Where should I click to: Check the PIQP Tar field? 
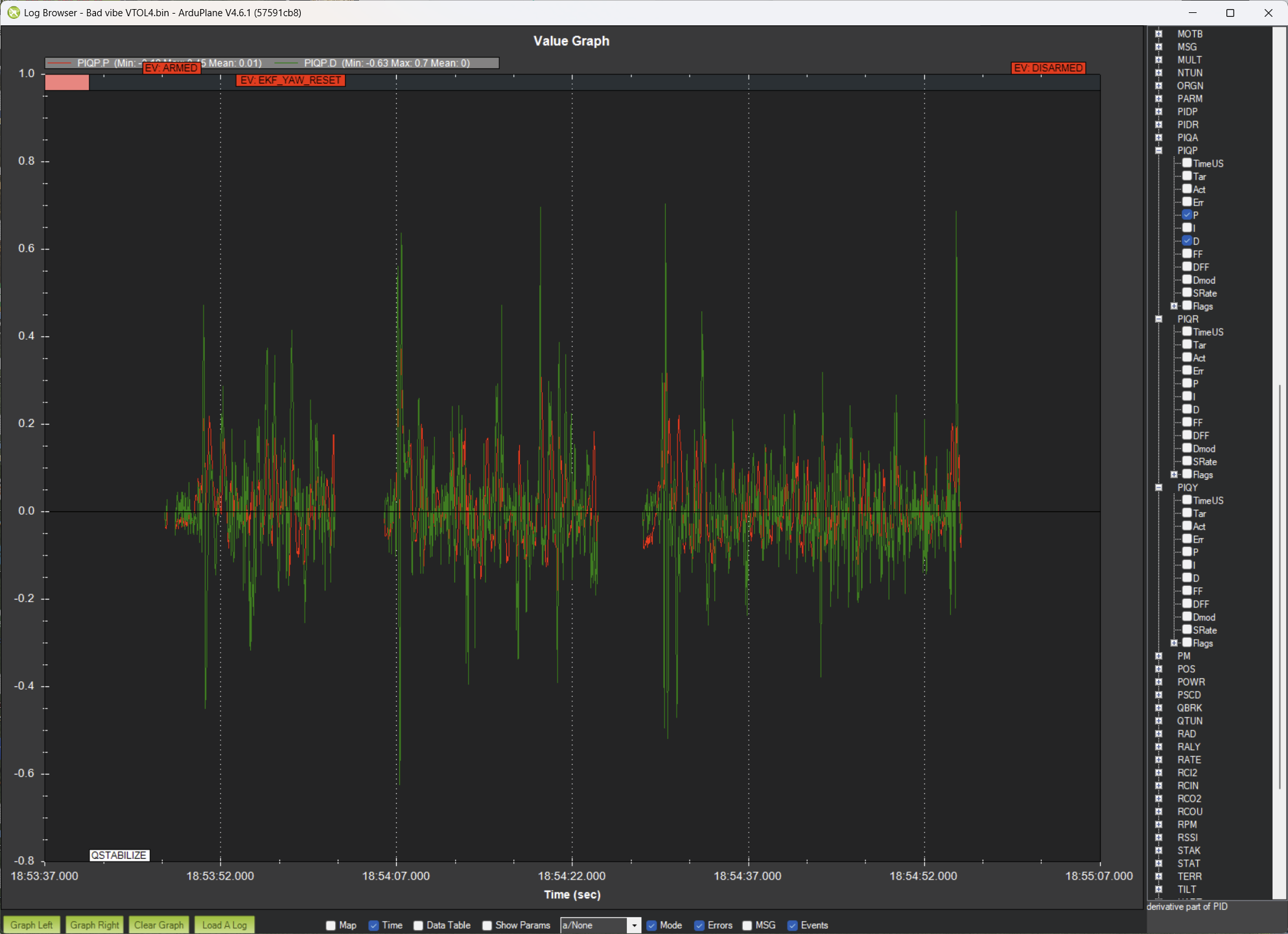[1187, 176]
